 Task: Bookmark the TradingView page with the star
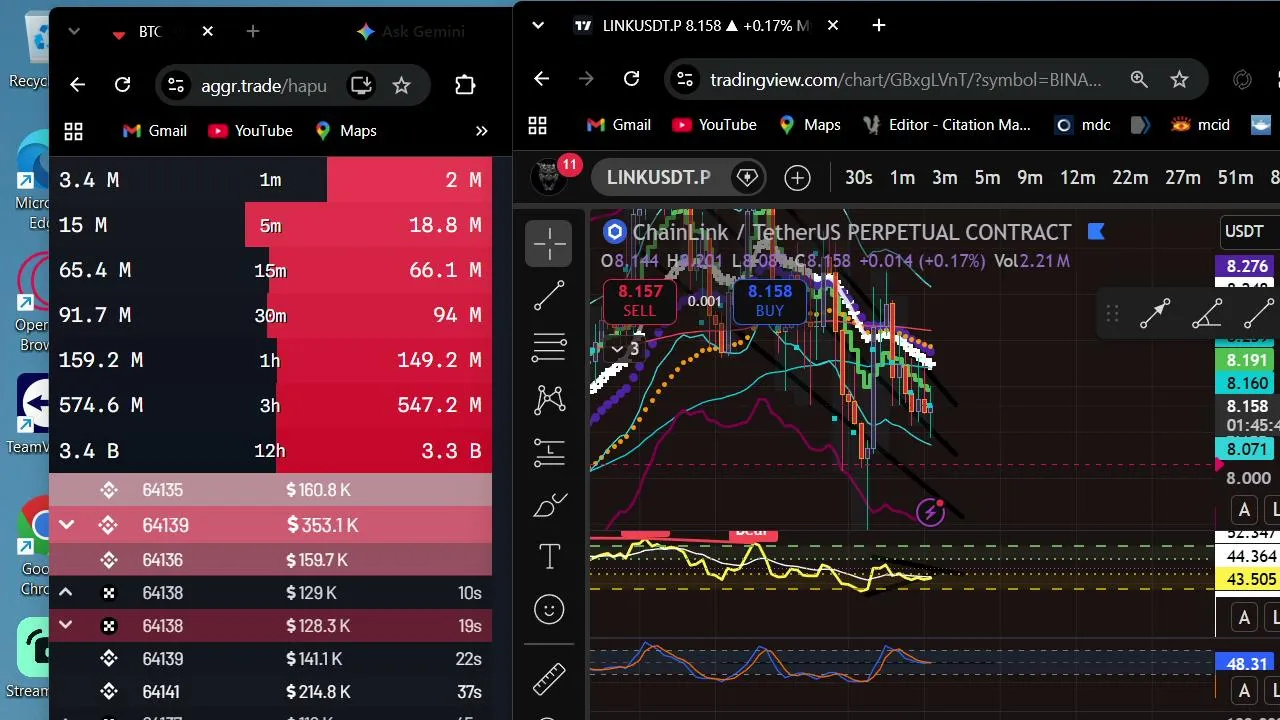[x=1179, y=79]
